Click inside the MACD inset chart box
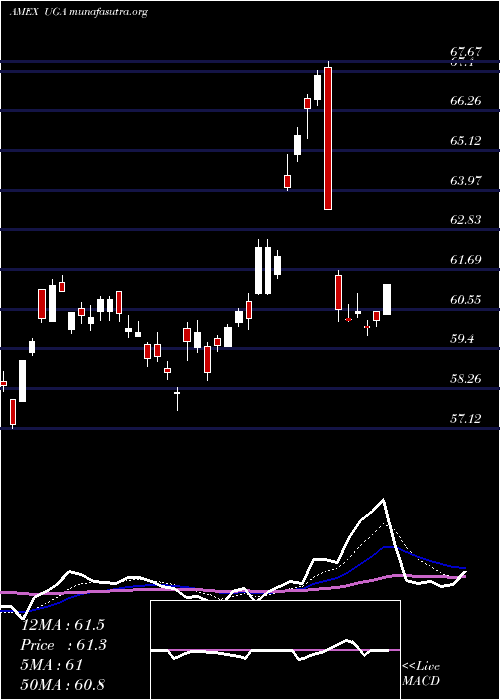Screen dimensions: 500x700 tap(275, 650)
